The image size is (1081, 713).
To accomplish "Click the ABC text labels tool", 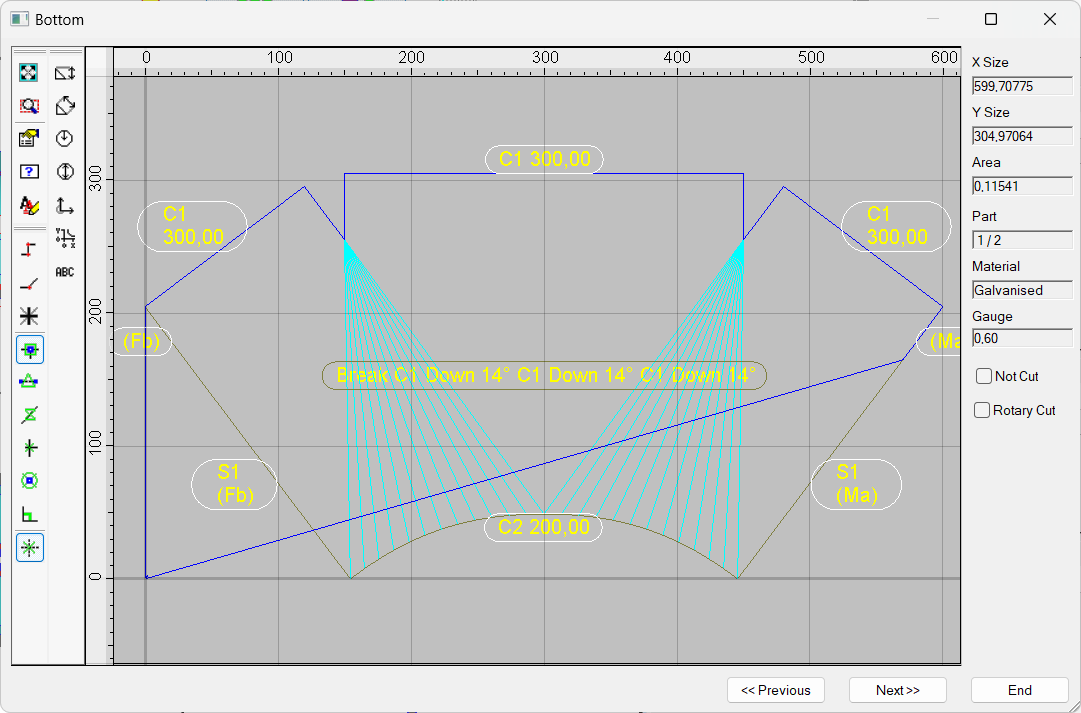I will coord(64,271).
